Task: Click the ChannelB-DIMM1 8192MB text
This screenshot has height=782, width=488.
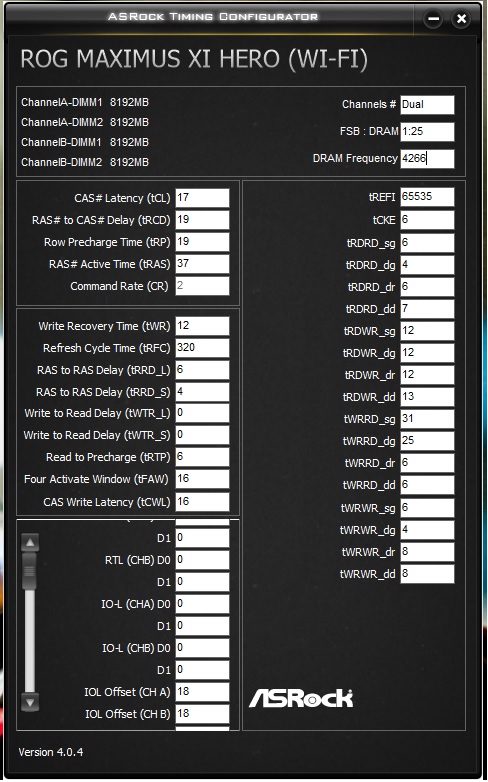Action: point(85,142)
